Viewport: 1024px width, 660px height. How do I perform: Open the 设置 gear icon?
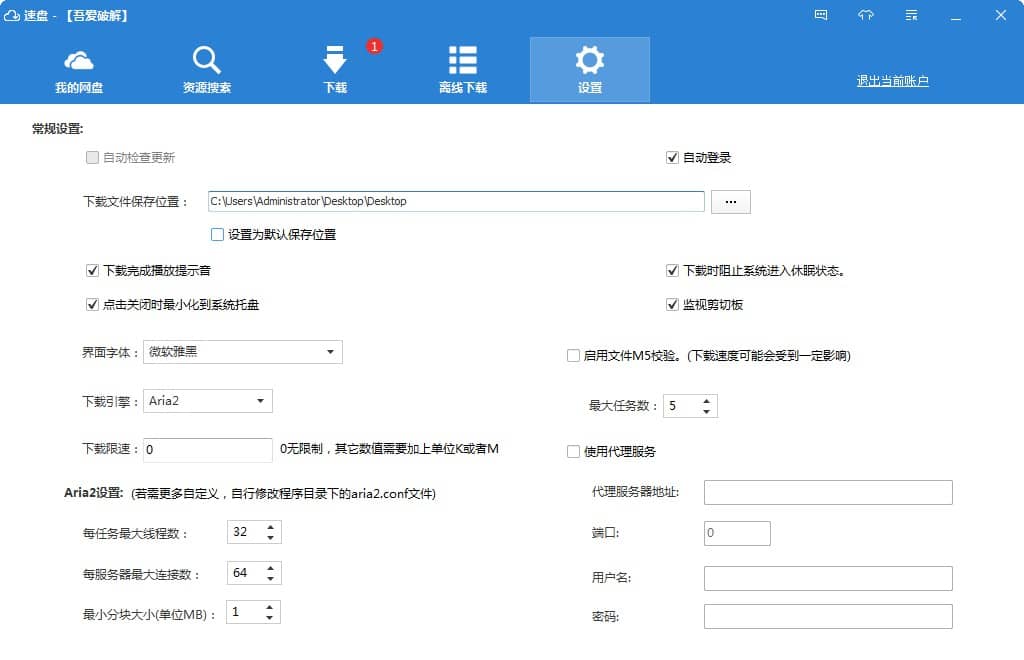point(590,60)
